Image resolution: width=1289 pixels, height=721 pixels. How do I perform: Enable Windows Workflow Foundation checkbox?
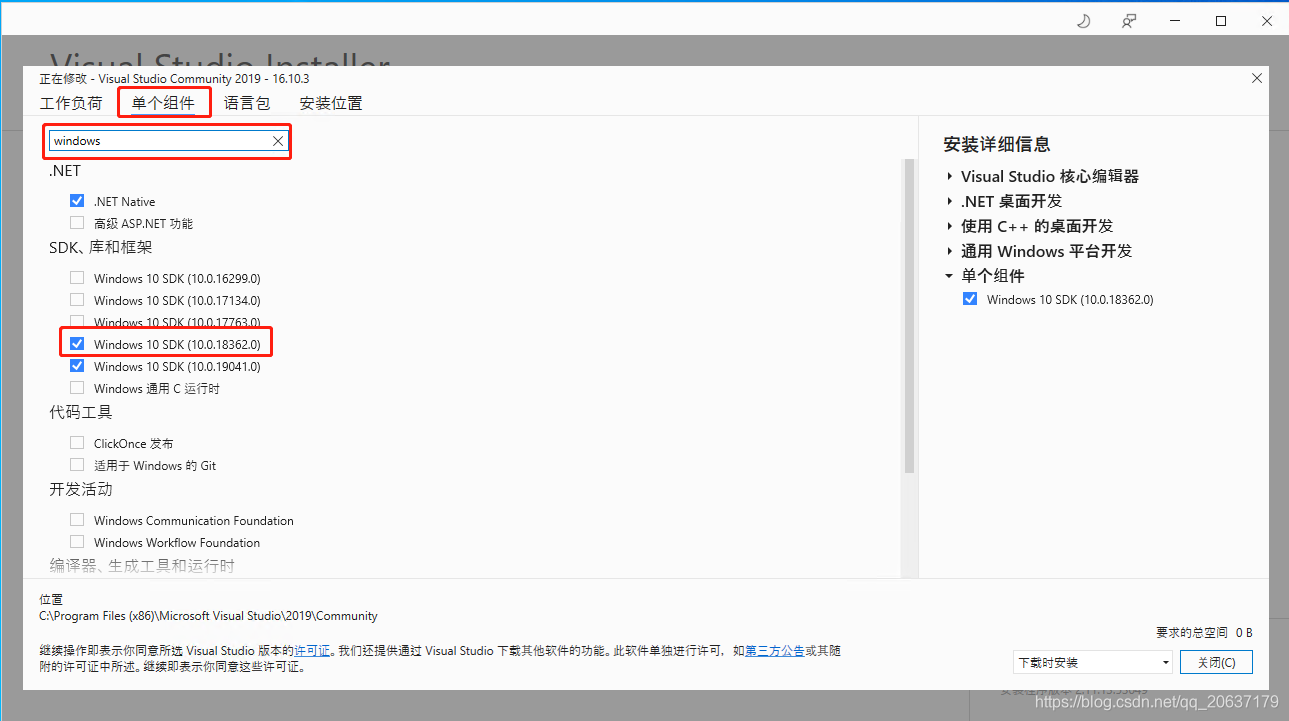(x=77, y=542)
